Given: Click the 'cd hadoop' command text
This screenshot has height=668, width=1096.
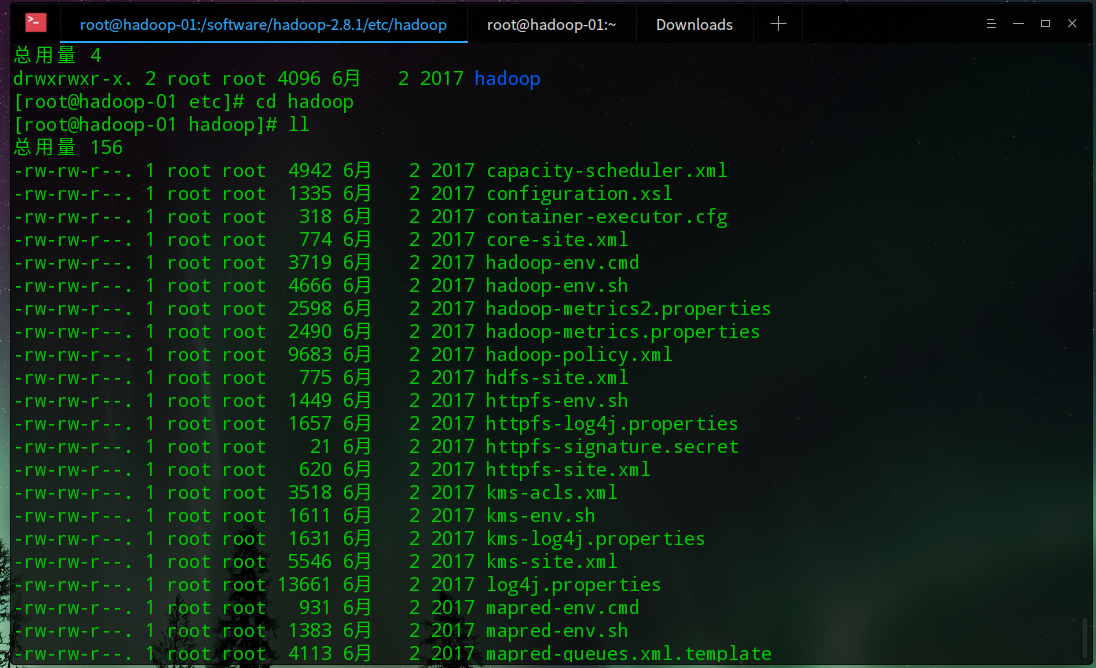Looking at the screenshot, I should click(305, 102).
